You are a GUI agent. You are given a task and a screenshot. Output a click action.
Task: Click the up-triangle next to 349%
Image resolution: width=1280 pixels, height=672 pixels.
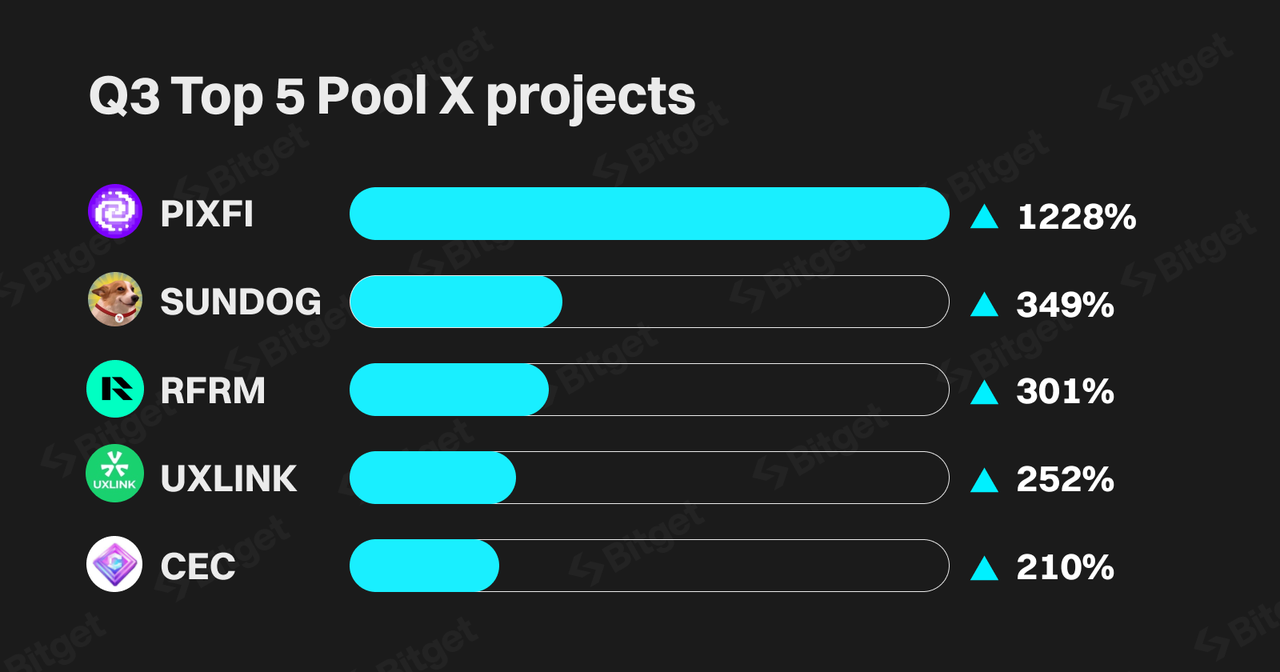[984, 305]
